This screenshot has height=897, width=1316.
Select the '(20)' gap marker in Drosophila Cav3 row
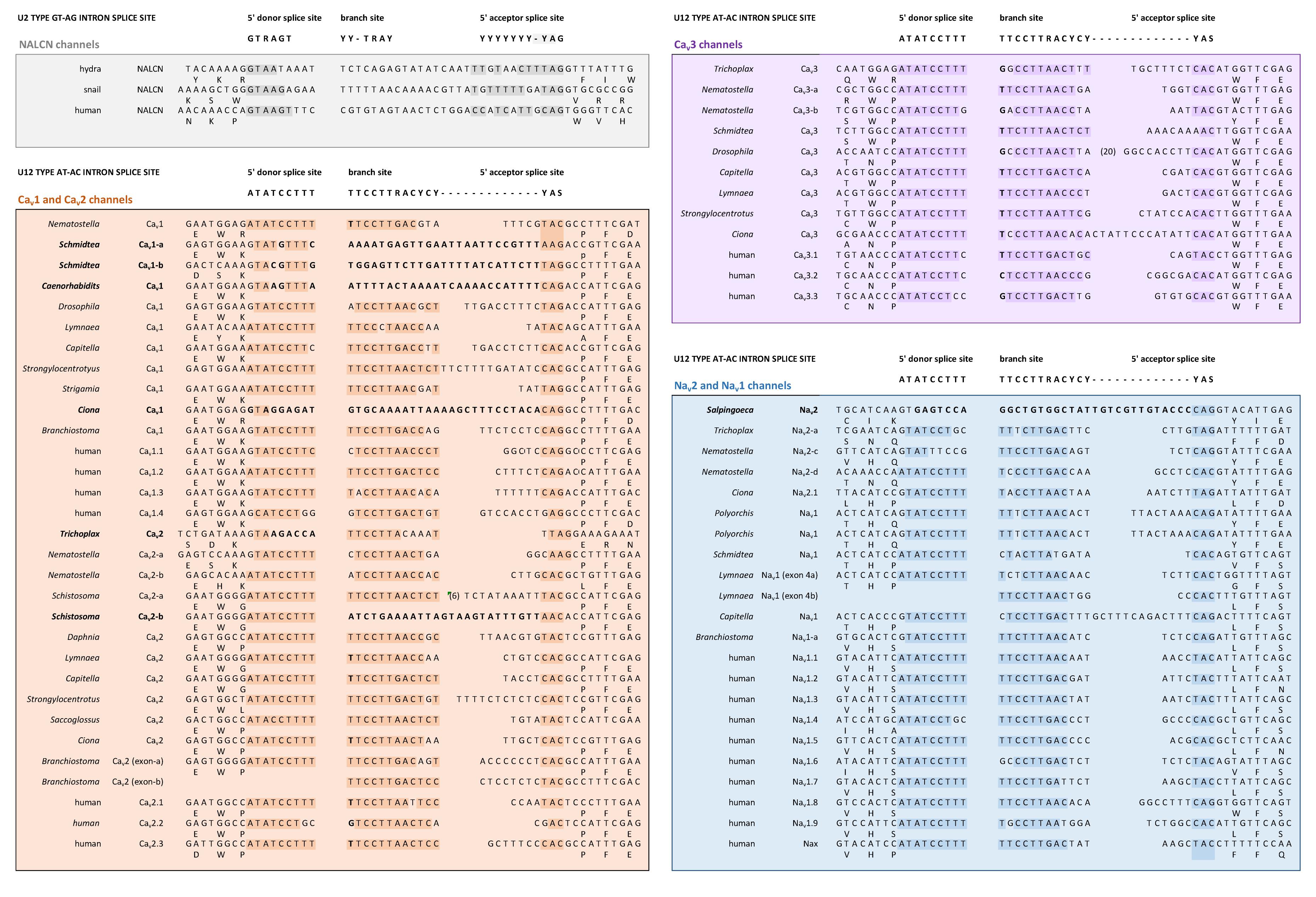(1108, 152)
